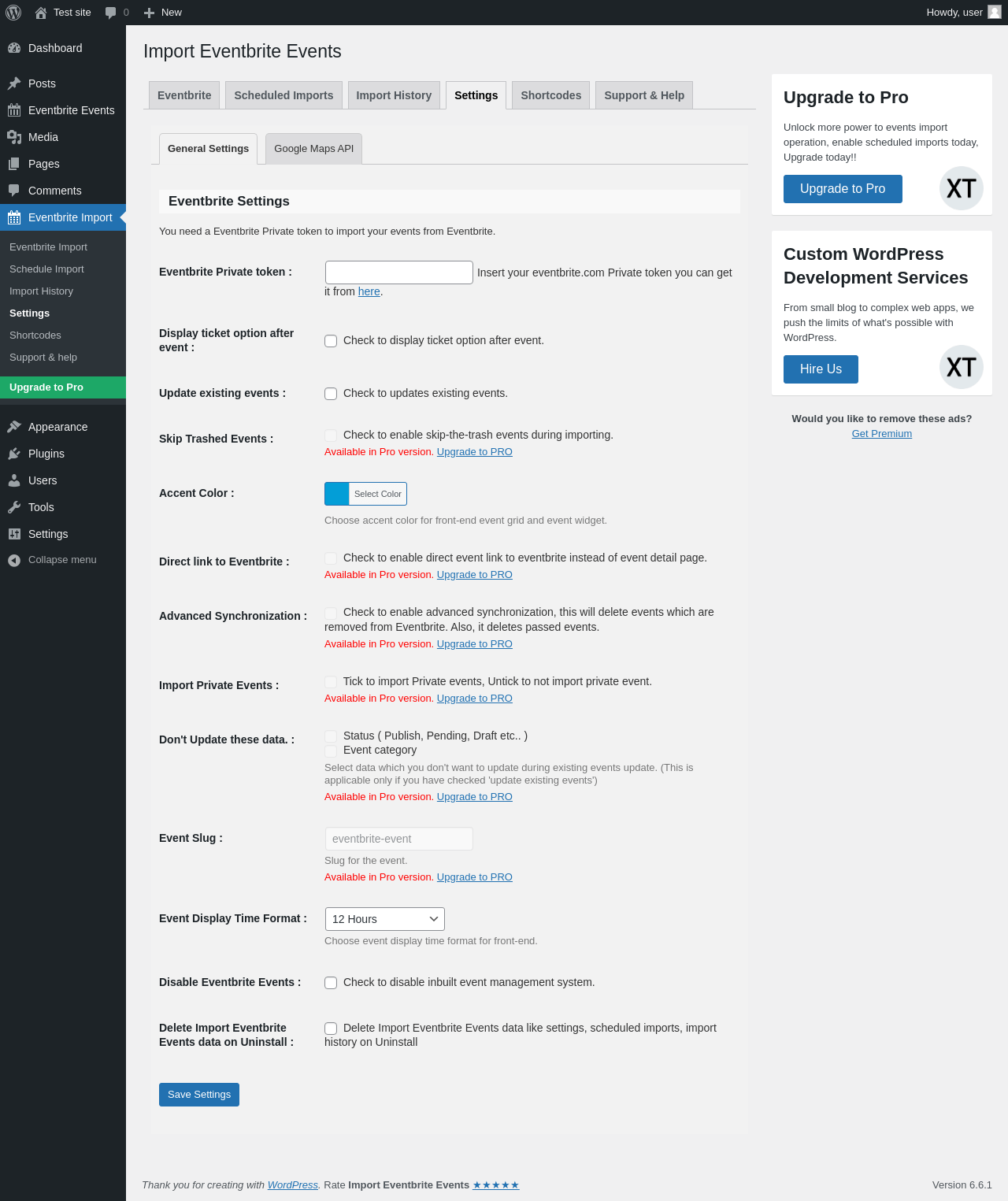The width and height of the screenshot is (1008, 1201).
Task: Enable display ticket option after event
Action: [331, 341]
